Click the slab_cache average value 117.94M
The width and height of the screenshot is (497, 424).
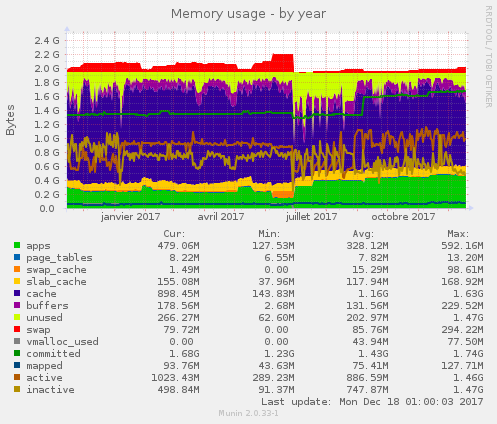[x=367, y=282]
